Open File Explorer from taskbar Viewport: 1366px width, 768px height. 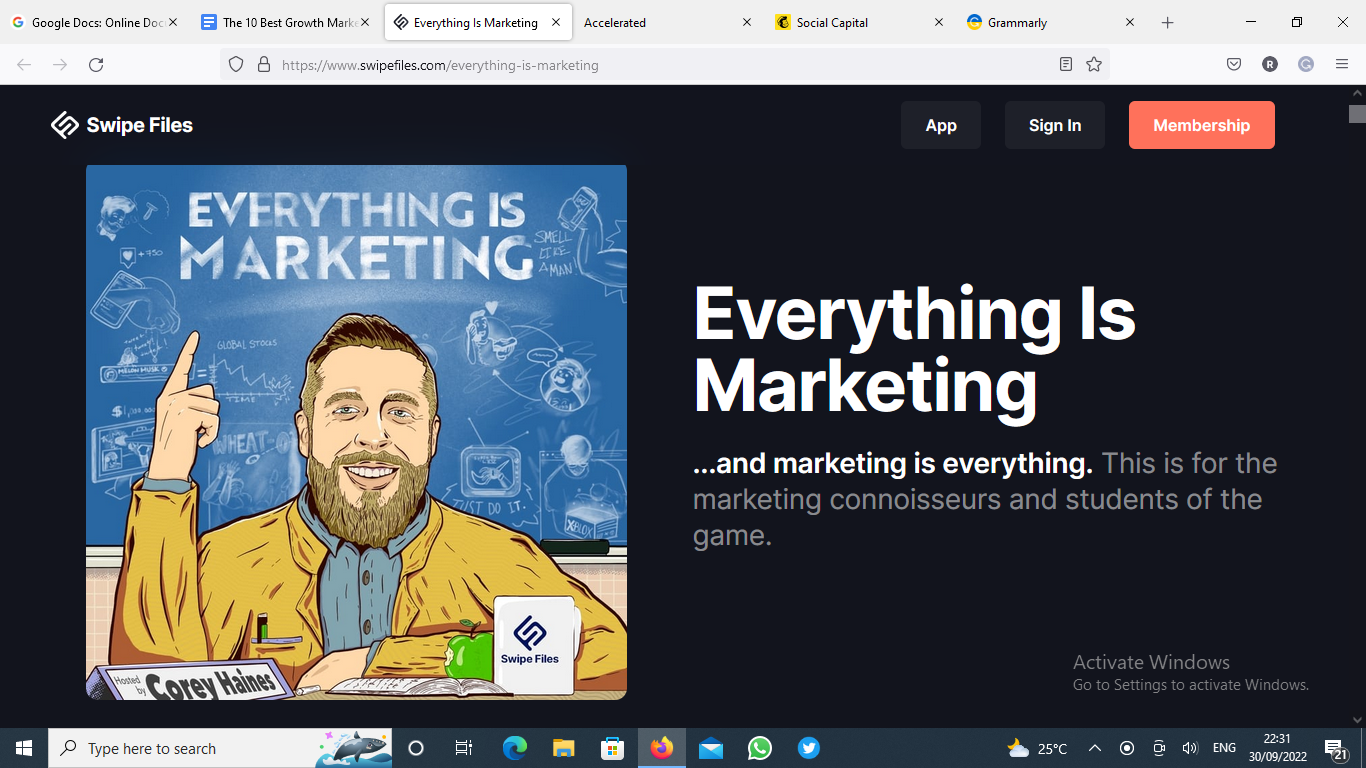coord(564,748)
